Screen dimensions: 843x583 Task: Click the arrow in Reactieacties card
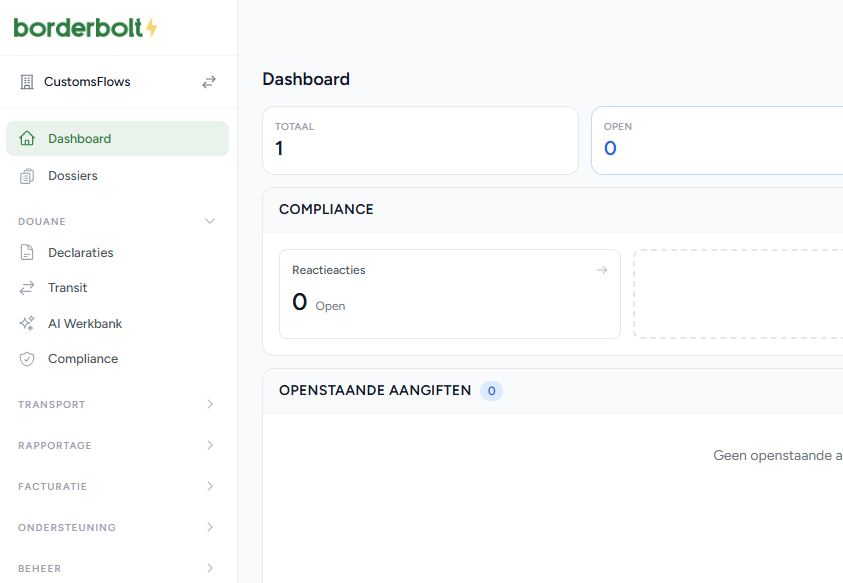pyautogui.click(x=602, y=270)
